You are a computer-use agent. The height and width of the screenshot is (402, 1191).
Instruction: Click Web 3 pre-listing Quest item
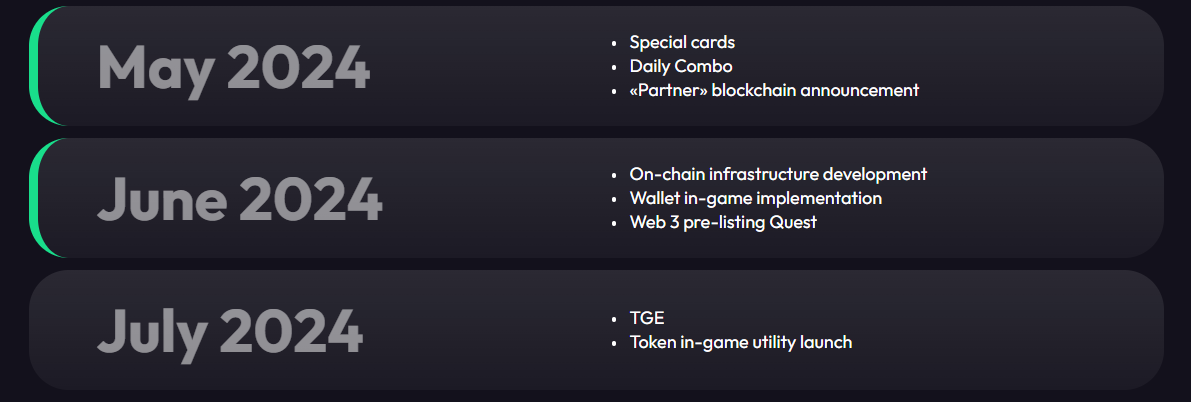pyautogui.click(x=723, y=223)
